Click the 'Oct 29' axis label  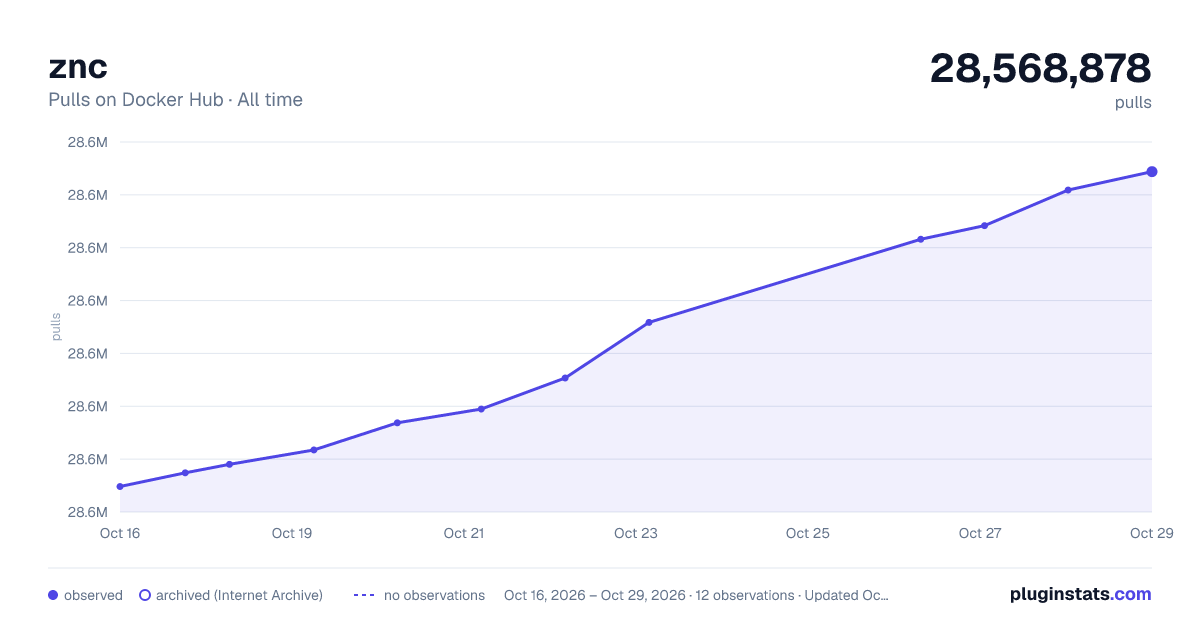click(1150, 533)
